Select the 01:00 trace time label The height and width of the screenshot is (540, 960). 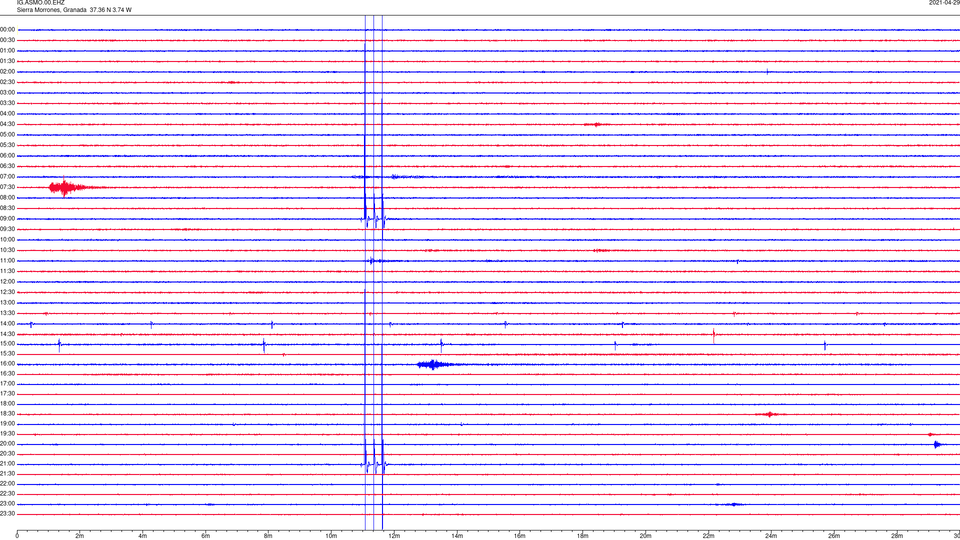click(x=7, y=50)
